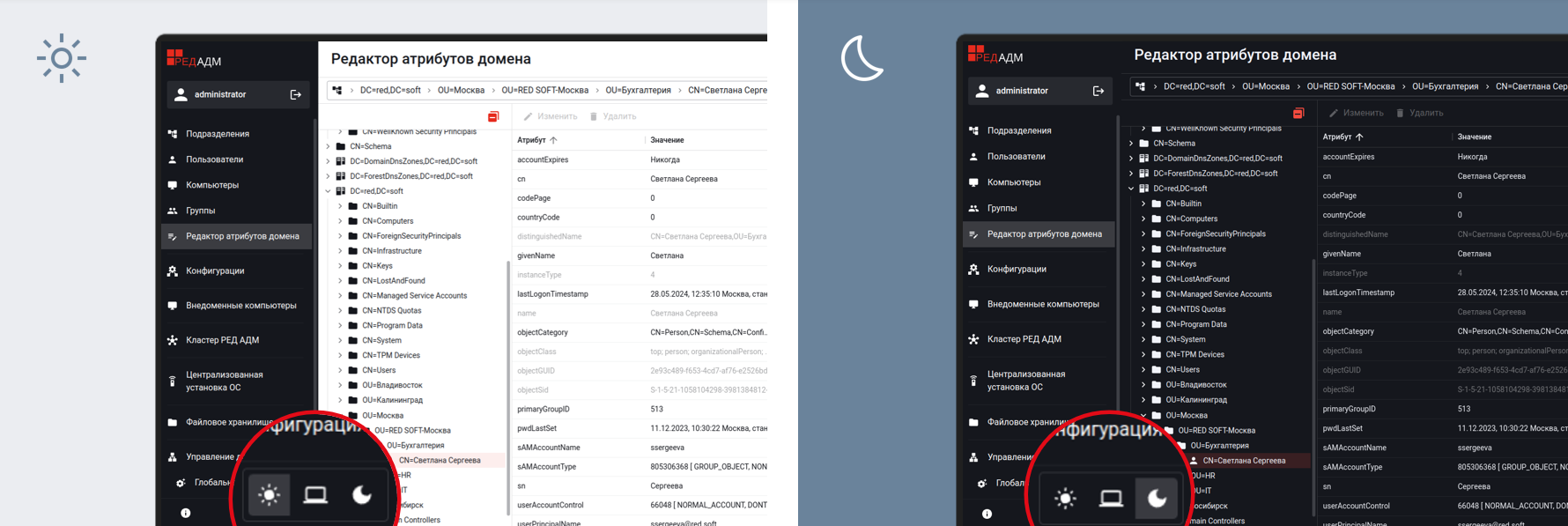Open Пользователи in the left panel's sidebar

(x=214, y=159)
